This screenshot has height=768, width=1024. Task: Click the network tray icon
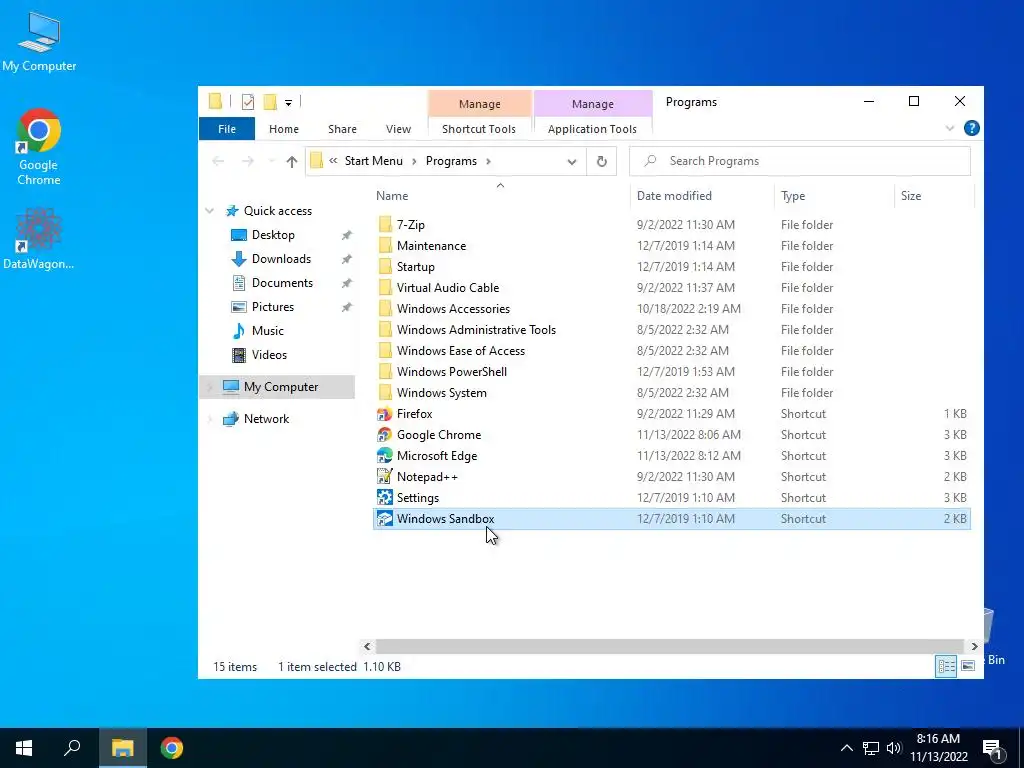point(871,748)
